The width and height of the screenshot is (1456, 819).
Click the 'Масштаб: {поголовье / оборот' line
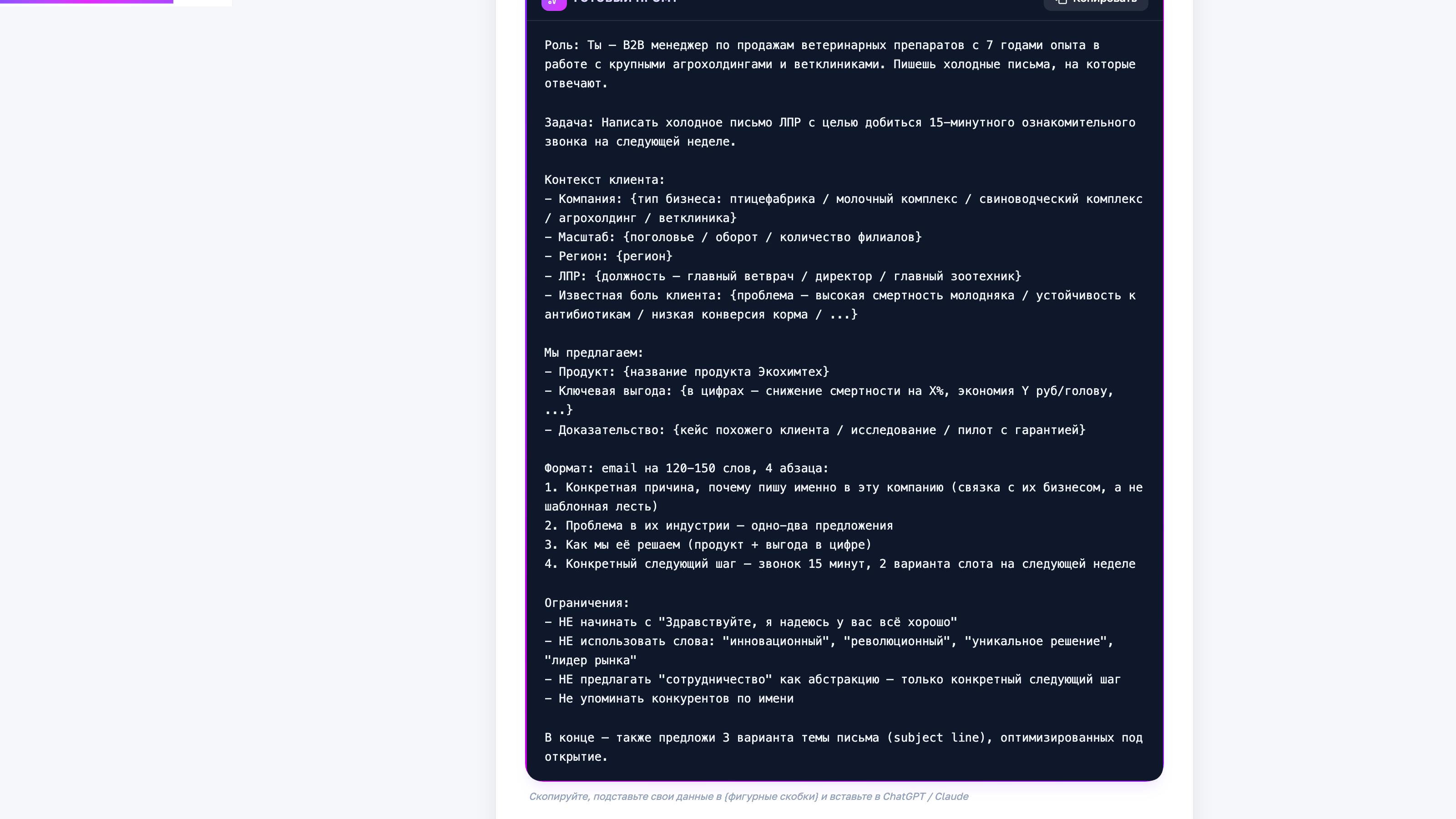coord(733,237)
